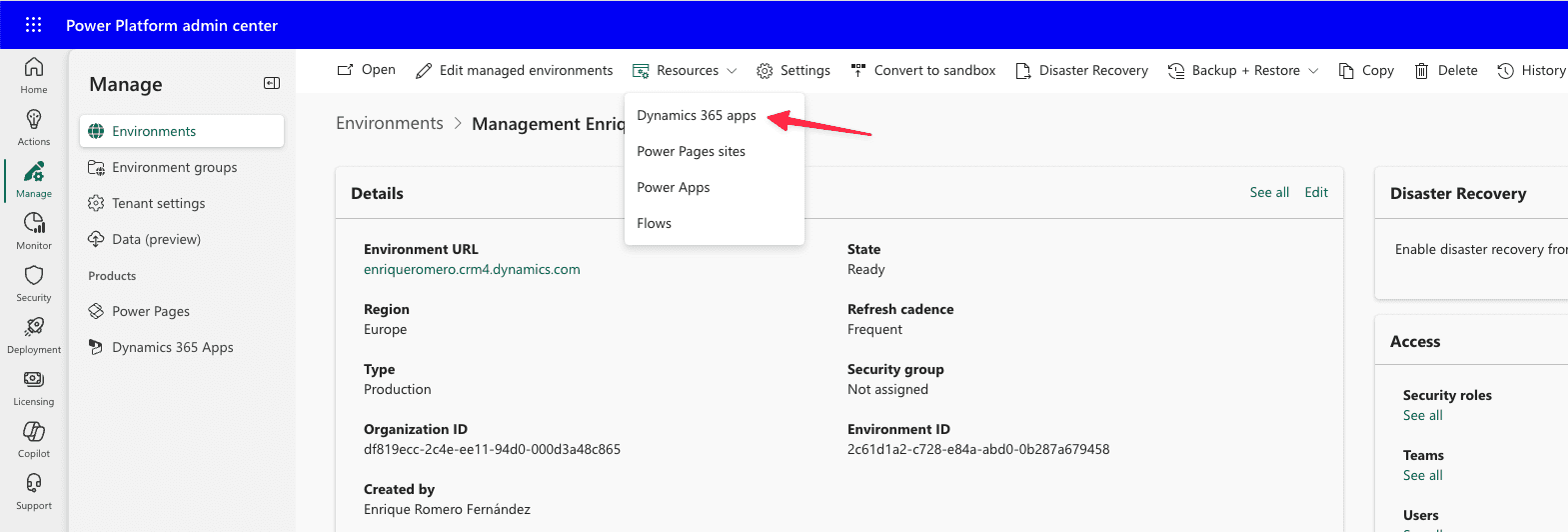Image resolution: width=1568 pixels, height=532 pixels.
Task: Click Organization ID value df819ecc-2c4e-ee11-94d0-000d3a48c865
Action: pos(492,449)
